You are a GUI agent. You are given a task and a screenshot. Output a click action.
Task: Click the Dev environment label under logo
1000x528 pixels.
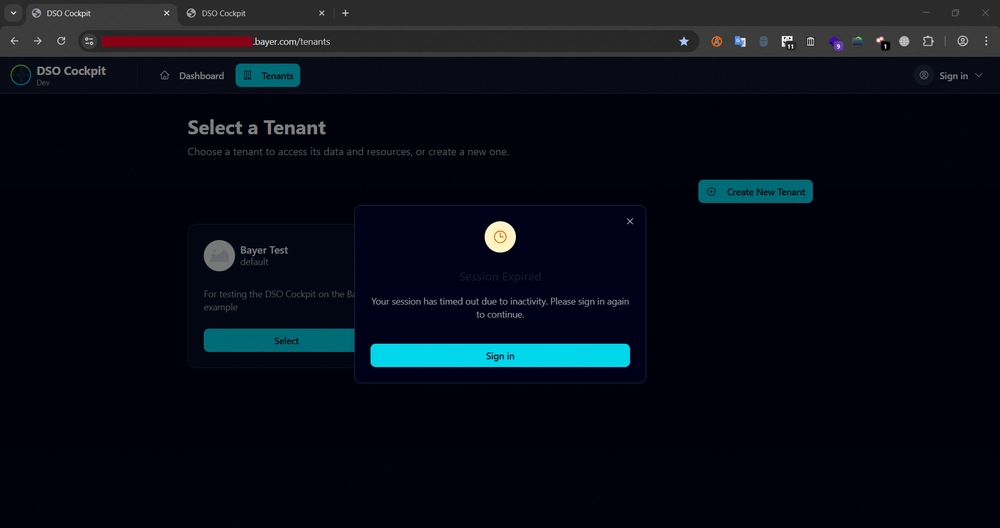(43, 83)
